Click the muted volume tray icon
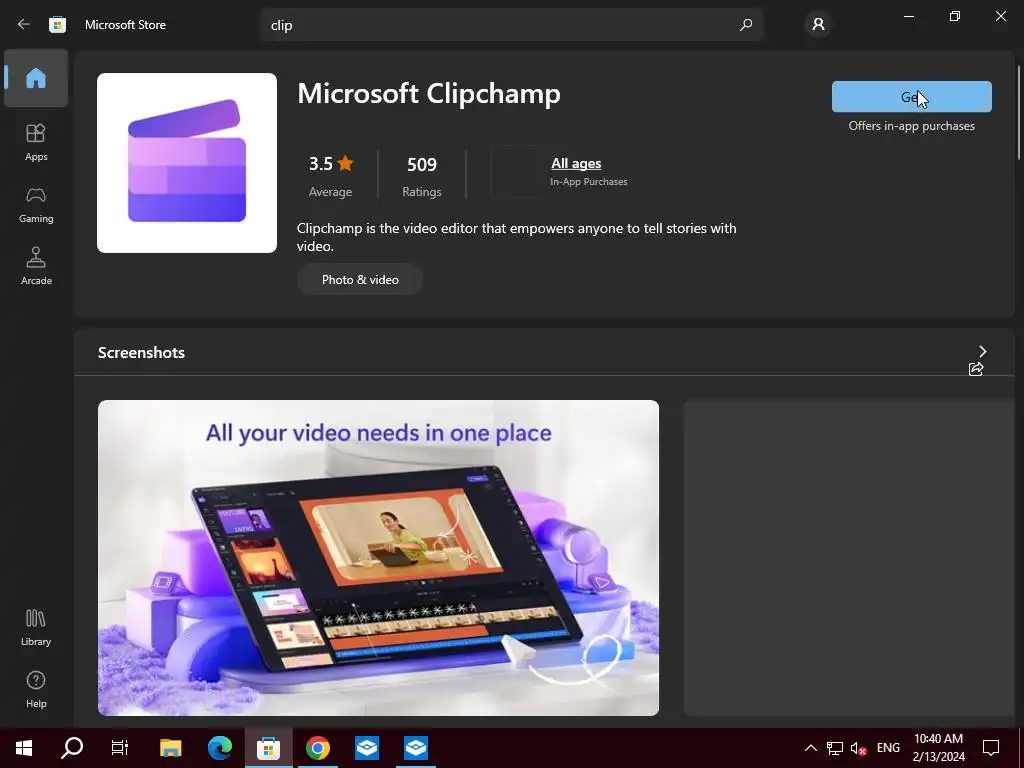This screenshot has width=1024, height=768. click(x=858, y=748)
